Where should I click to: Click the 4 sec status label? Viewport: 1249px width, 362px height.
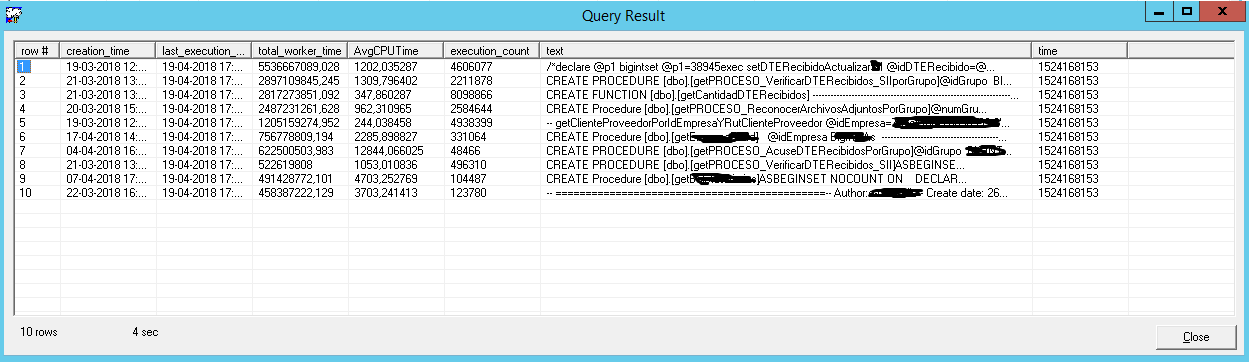(x=145, y=331)
